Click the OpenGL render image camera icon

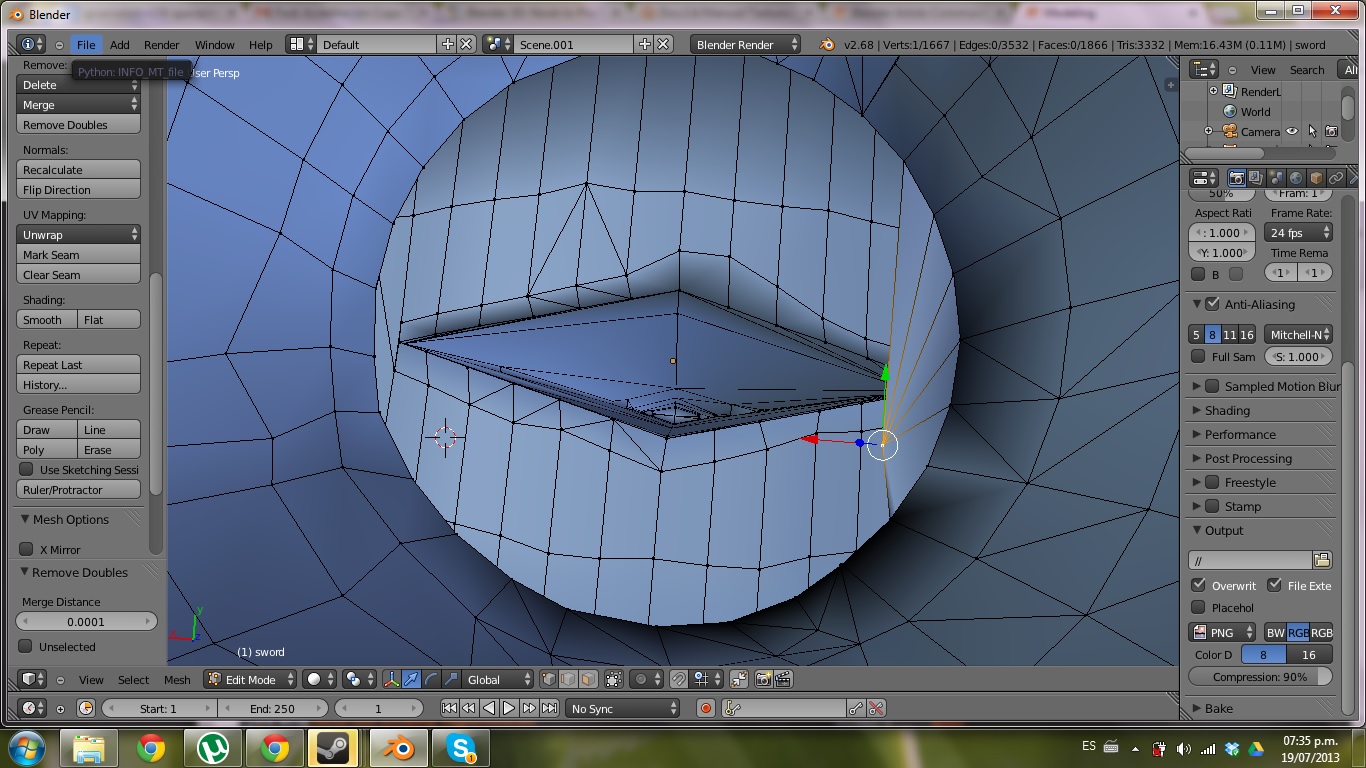point(763,679)
